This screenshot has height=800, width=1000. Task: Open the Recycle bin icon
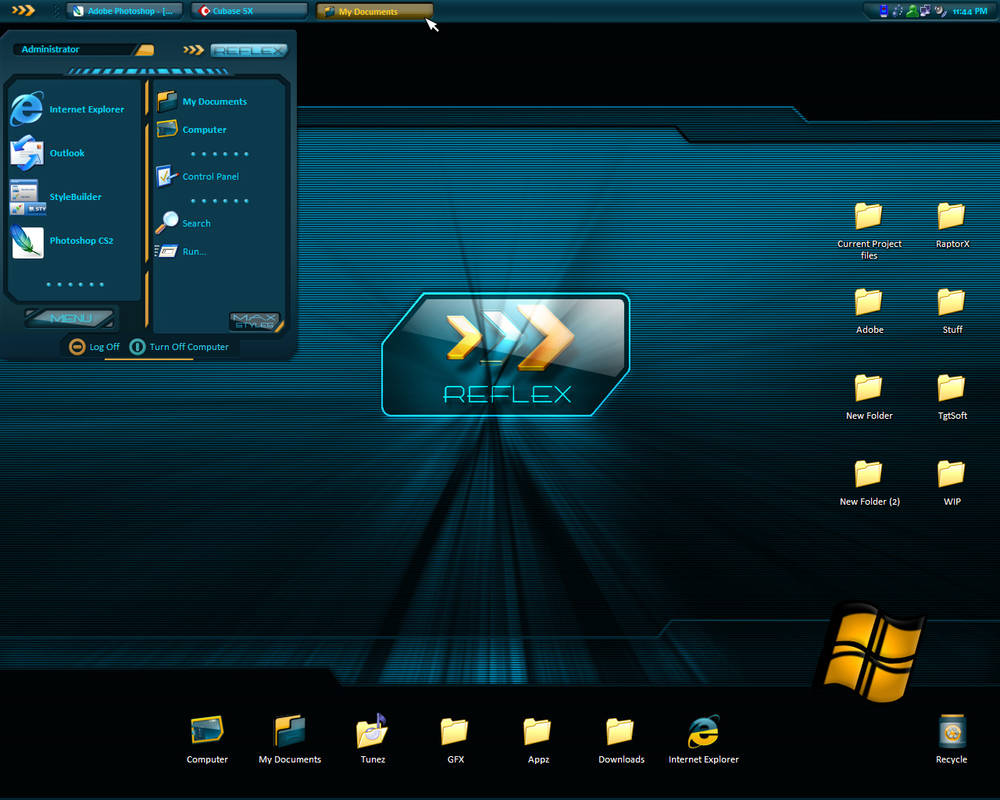pos(952,739)
